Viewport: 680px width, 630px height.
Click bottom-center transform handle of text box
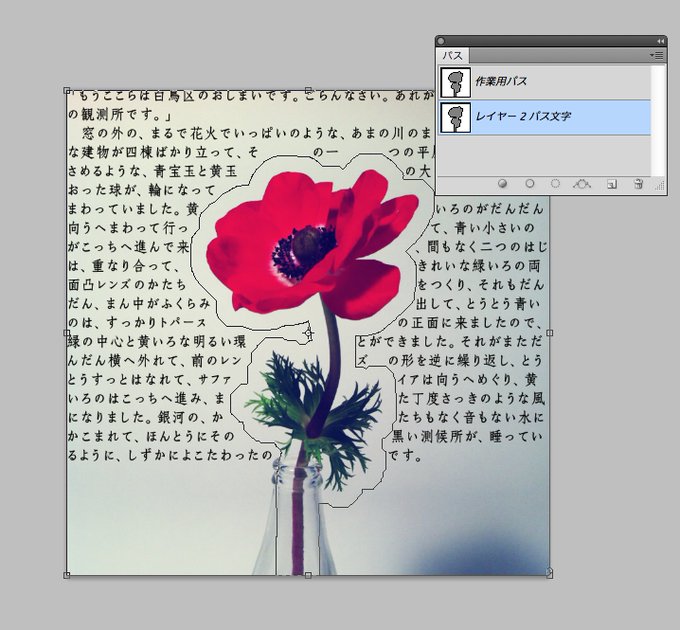pyautogui.click(x=308, y=575)
